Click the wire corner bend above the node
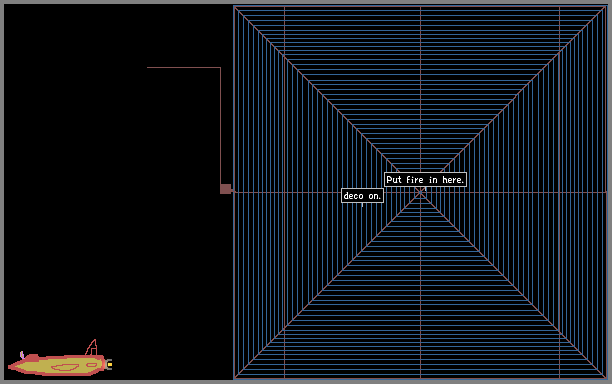The width and height of the screenshot is (612, 384). [x=221, y=68]
